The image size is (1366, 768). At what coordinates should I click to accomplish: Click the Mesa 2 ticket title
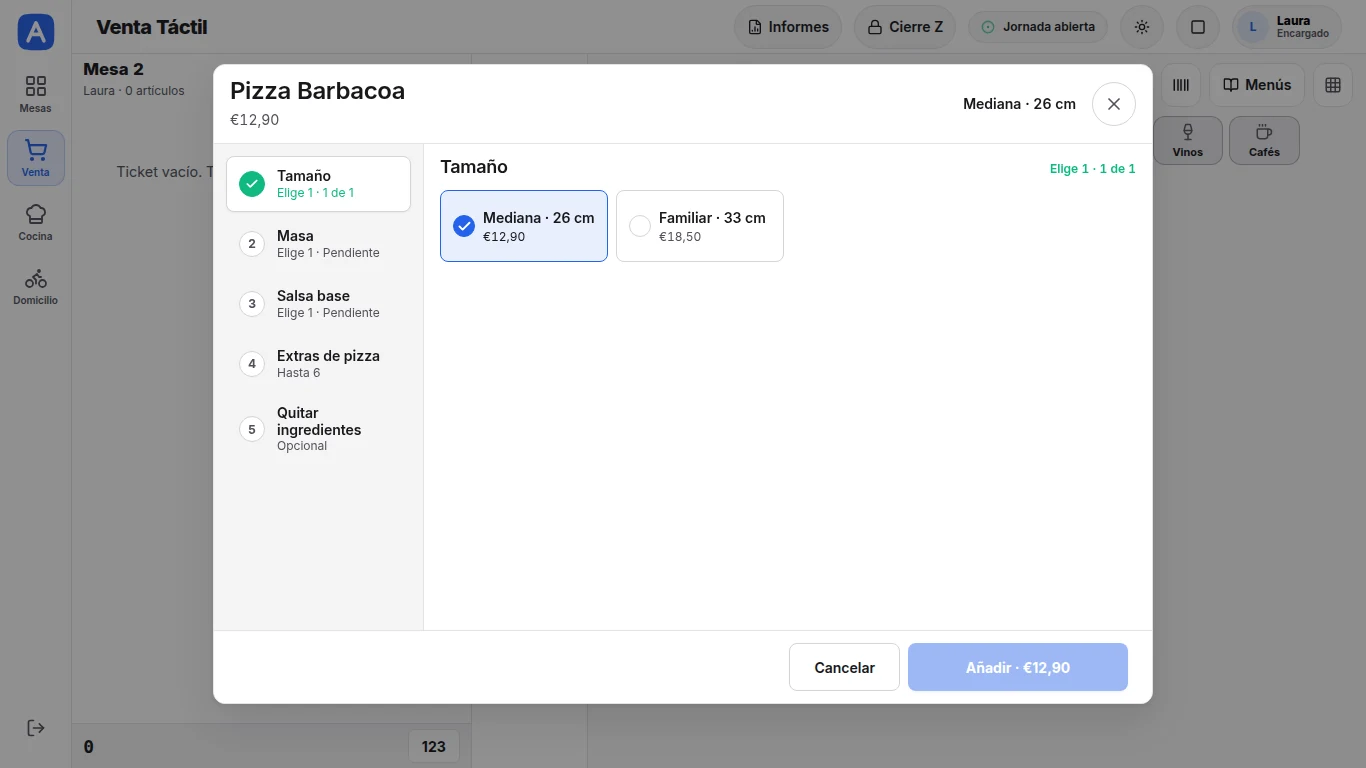(x=113, y=69)
